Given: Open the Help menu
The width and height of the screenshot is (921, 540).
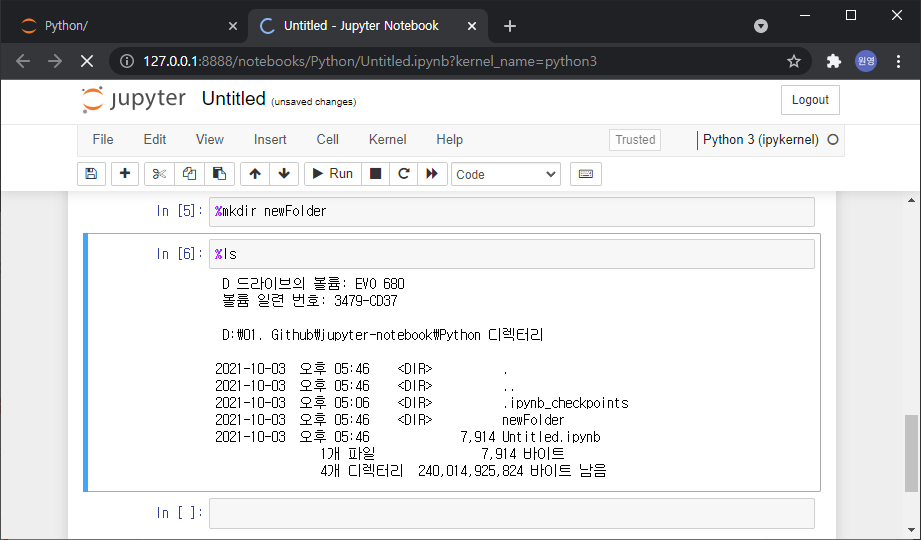Looking at the screenshot, I should [449, 140].
